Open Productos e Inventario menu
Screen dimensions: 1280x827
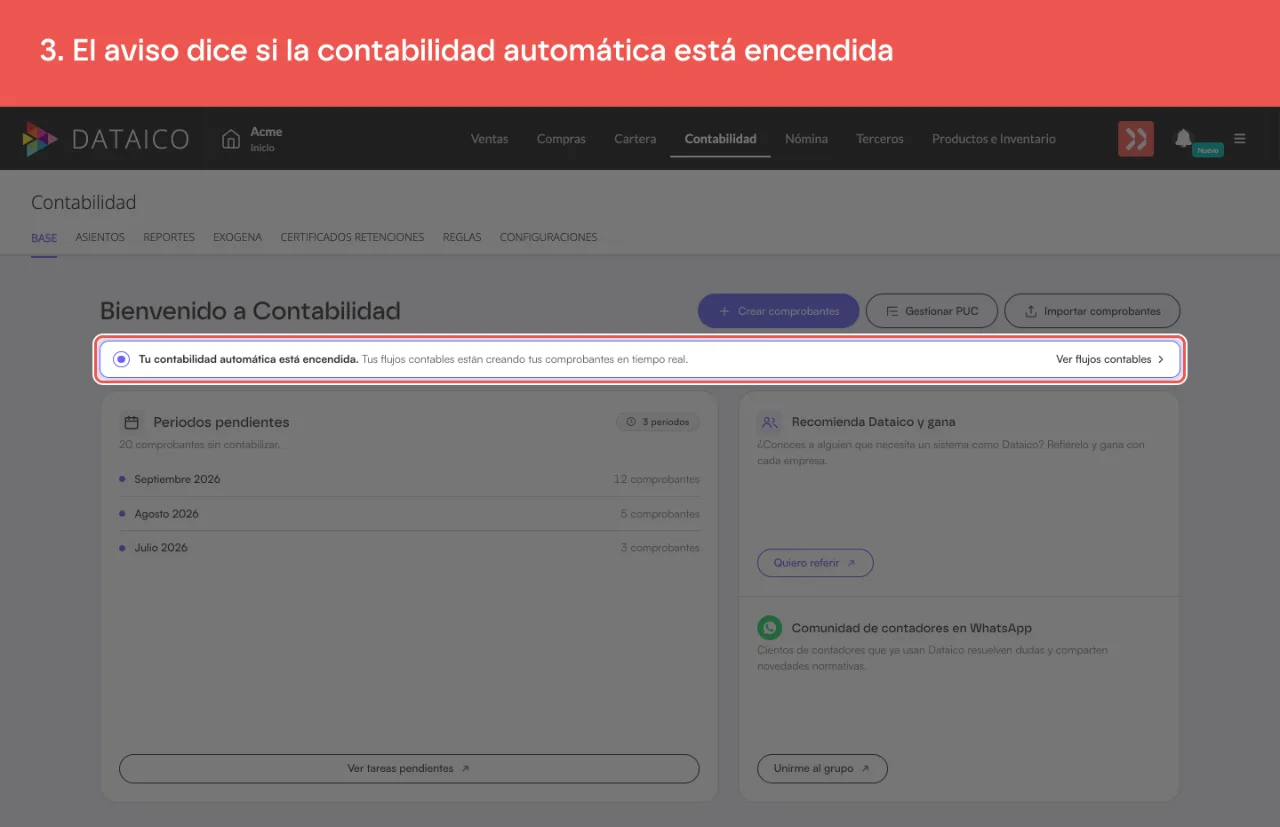[x=994, y=139]
